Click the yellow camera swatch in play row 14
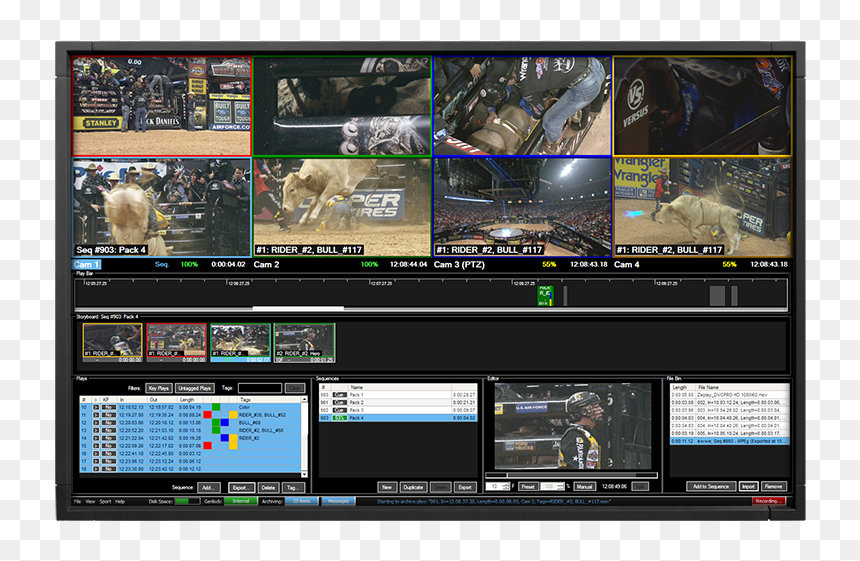 (x=233, y=438)
